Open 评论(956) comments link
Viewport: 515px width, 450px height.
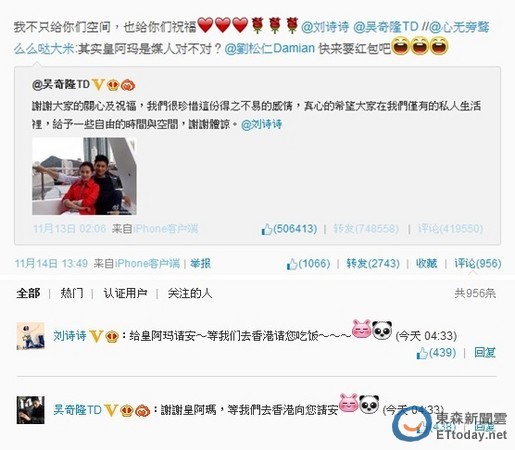[478, 264]
